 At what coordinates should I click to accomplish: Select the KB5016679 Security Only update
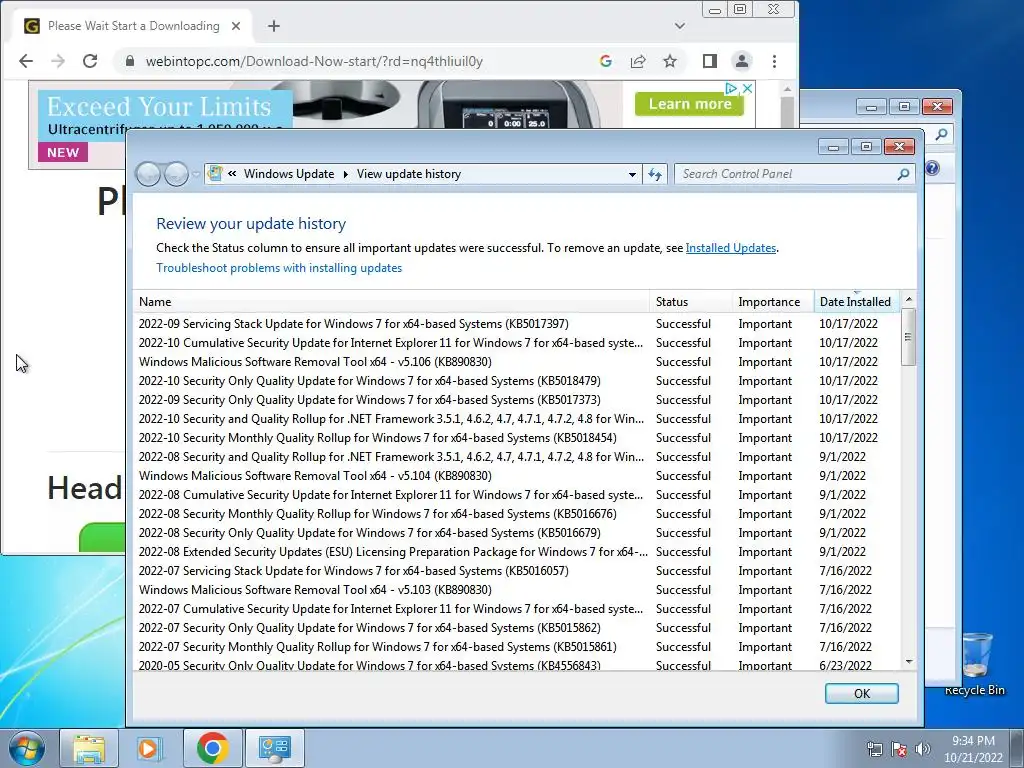516,533
